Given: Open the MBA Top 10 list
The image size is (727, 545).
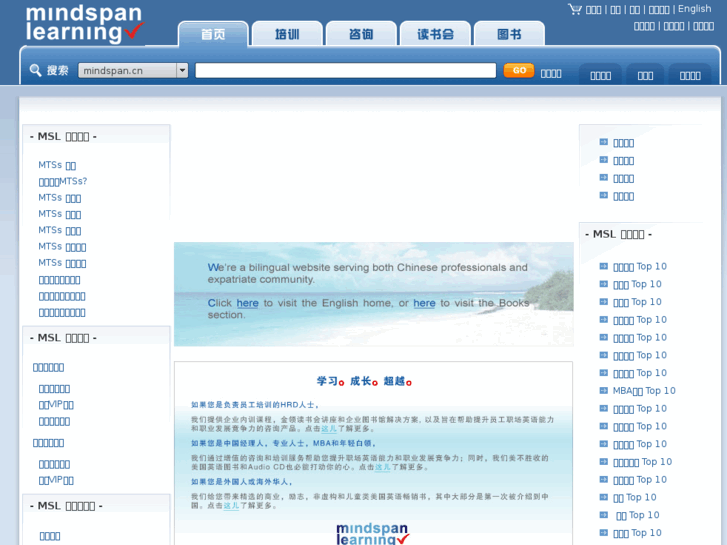Looking at the screenshot, I should click(644, 391).
